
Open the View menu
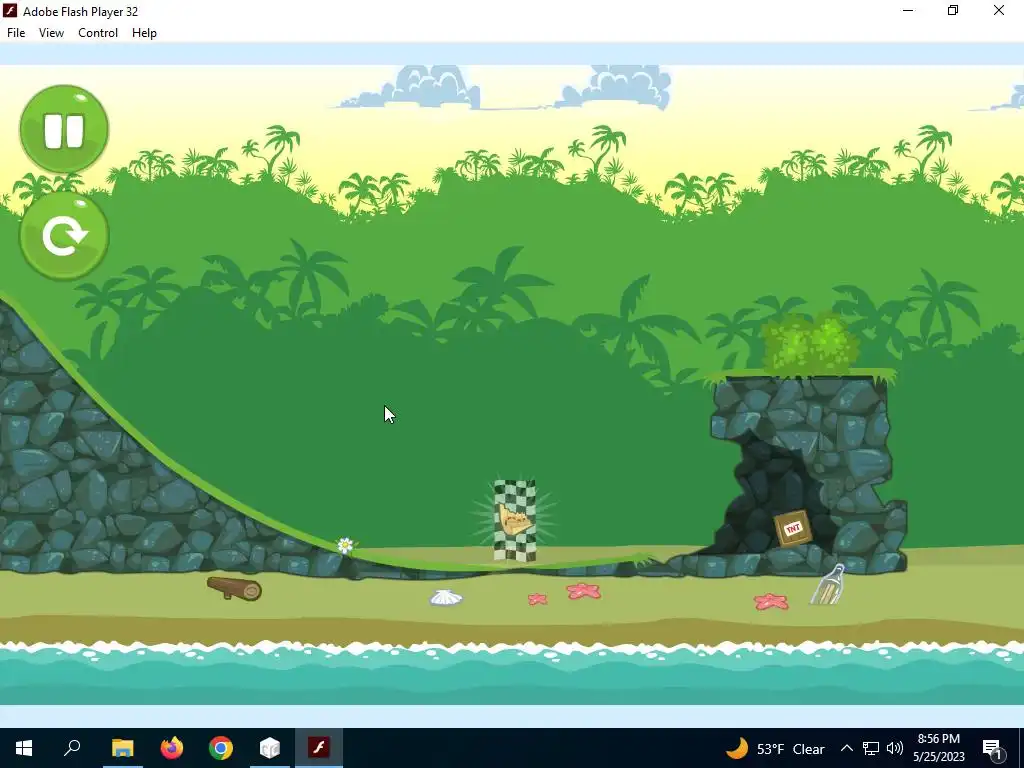click(x=51, y=33)
